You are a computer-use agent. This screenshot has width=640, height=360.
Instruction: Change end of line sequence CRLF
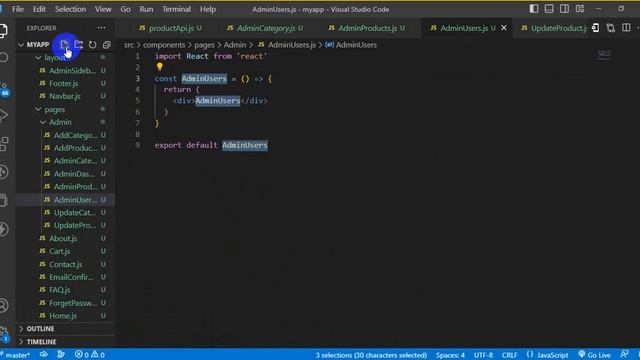coord(509,355)
